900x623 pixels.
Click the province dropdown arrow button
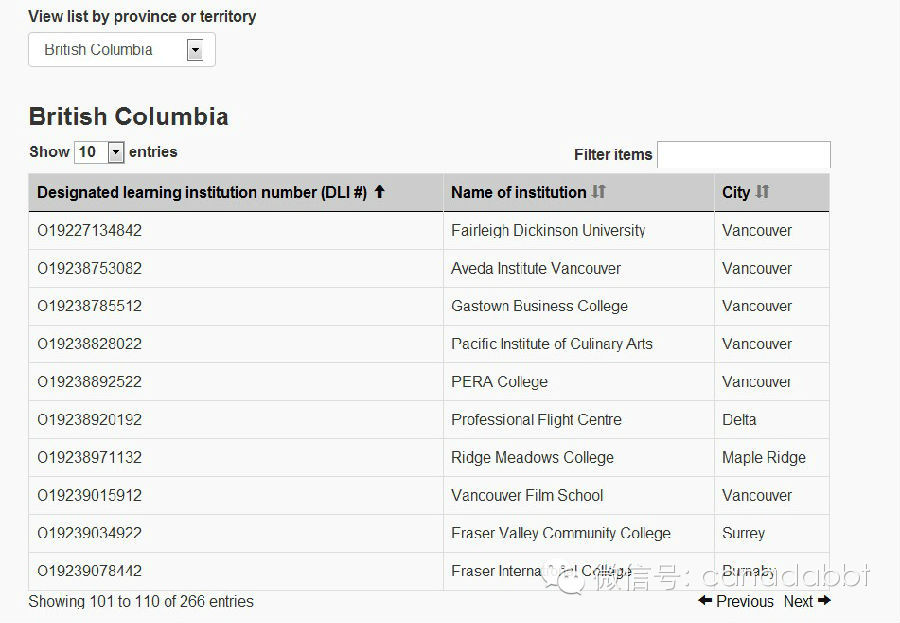(195, 50)
